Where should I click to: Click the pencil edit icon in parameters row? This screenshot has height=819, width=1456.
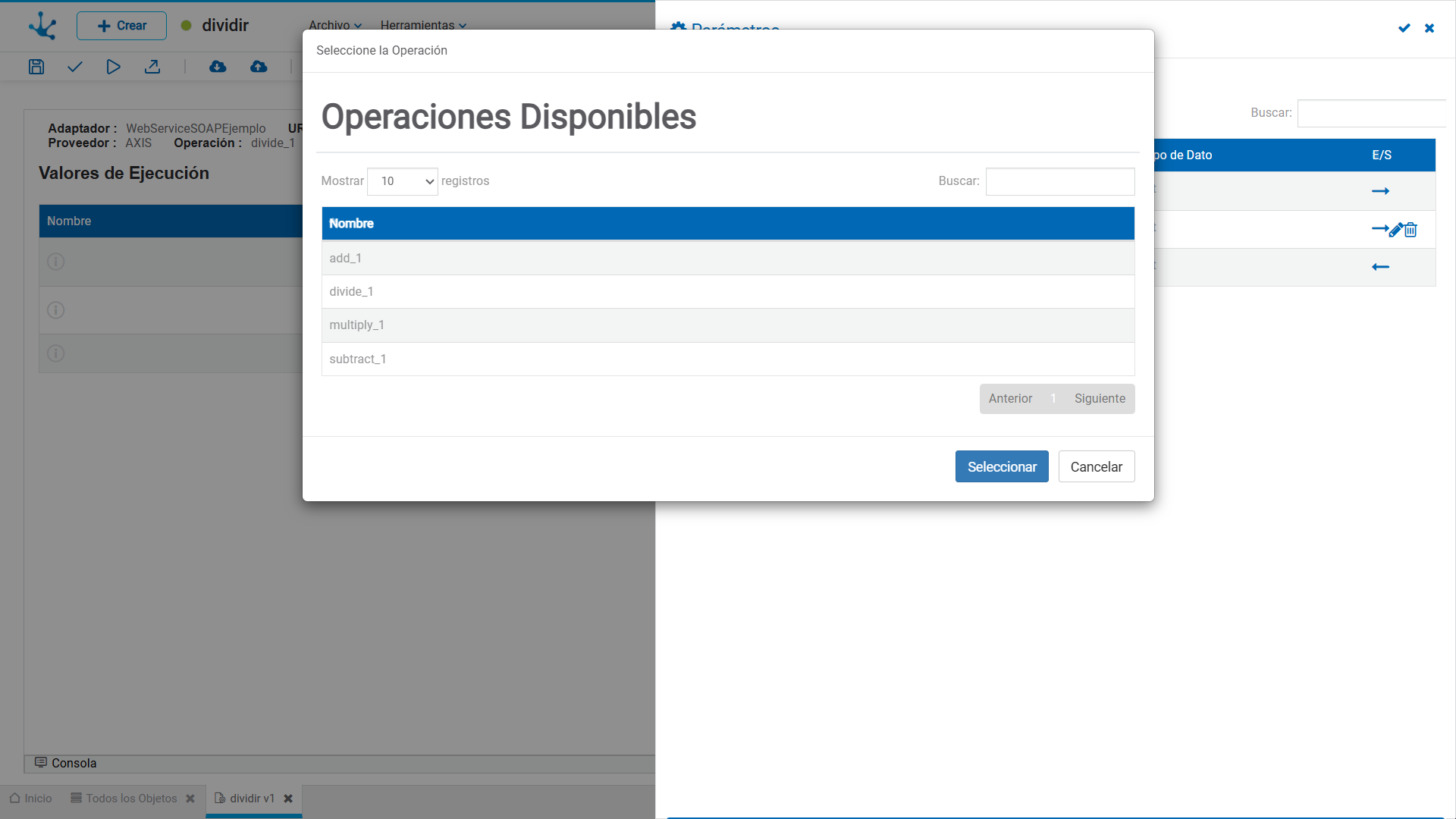(x=1395, y=230)
